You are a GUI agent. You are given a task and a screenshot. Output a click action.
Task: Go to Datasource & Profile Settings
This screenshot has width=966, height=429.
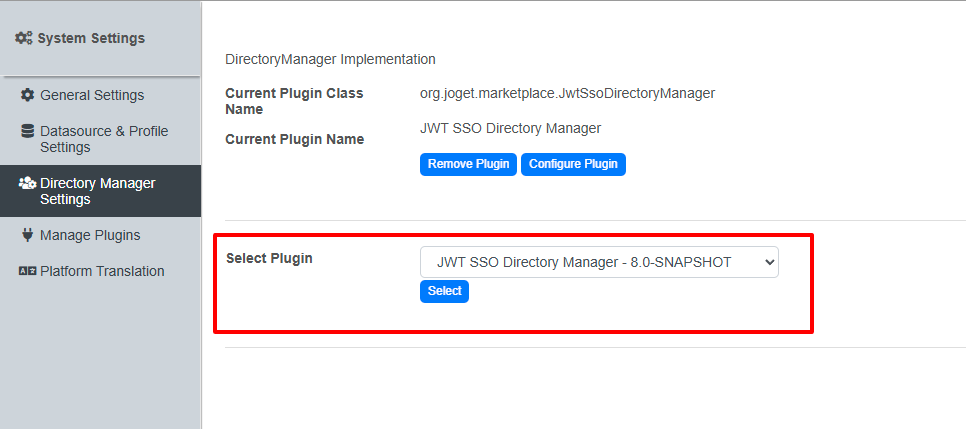103,139
